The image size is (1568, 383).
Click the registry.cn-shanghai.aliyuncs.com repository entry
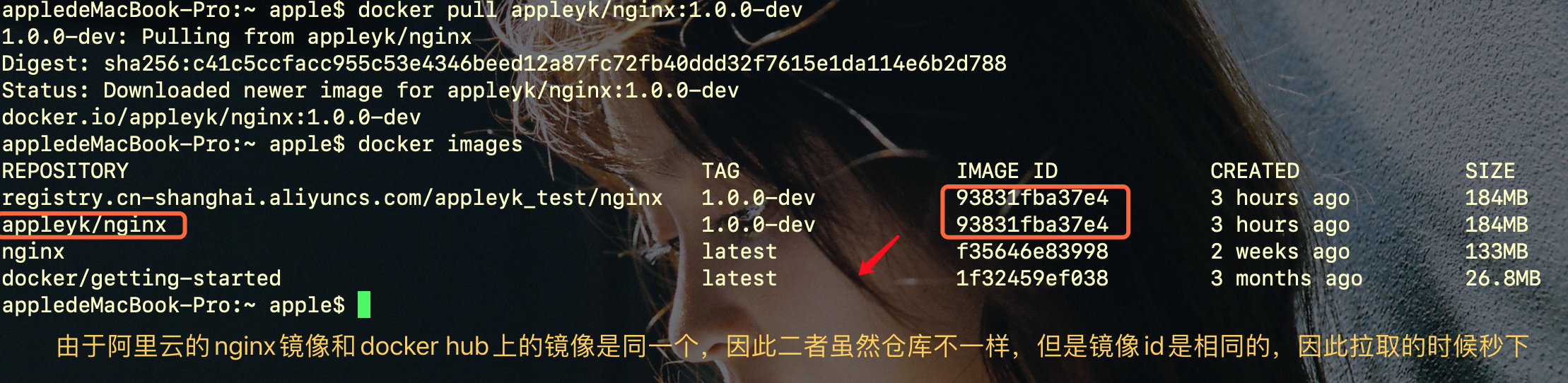pyautogui.click(x=332, y=198)
